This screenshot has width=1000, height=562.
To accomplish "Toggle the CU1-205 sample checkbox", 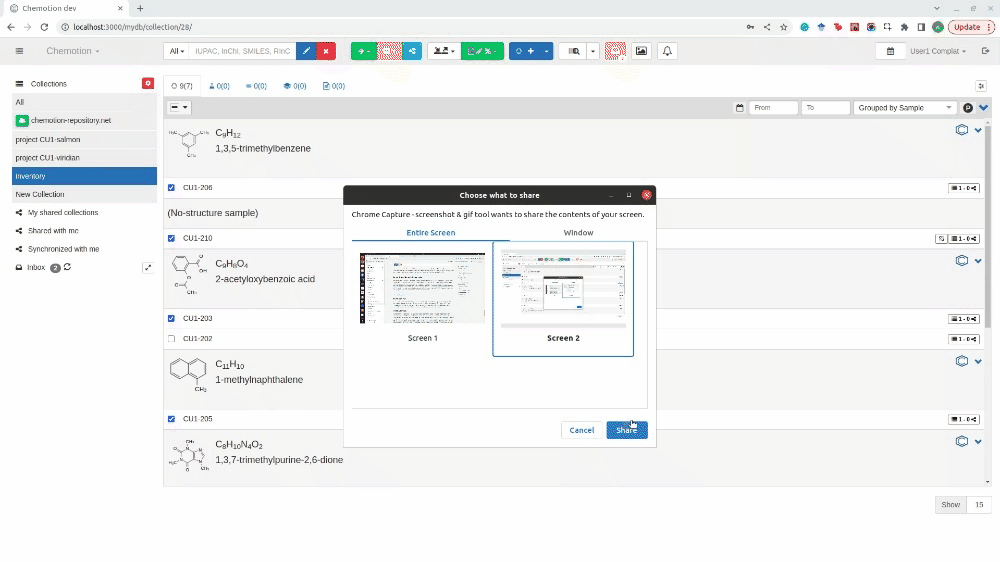I will click(171, 419).
